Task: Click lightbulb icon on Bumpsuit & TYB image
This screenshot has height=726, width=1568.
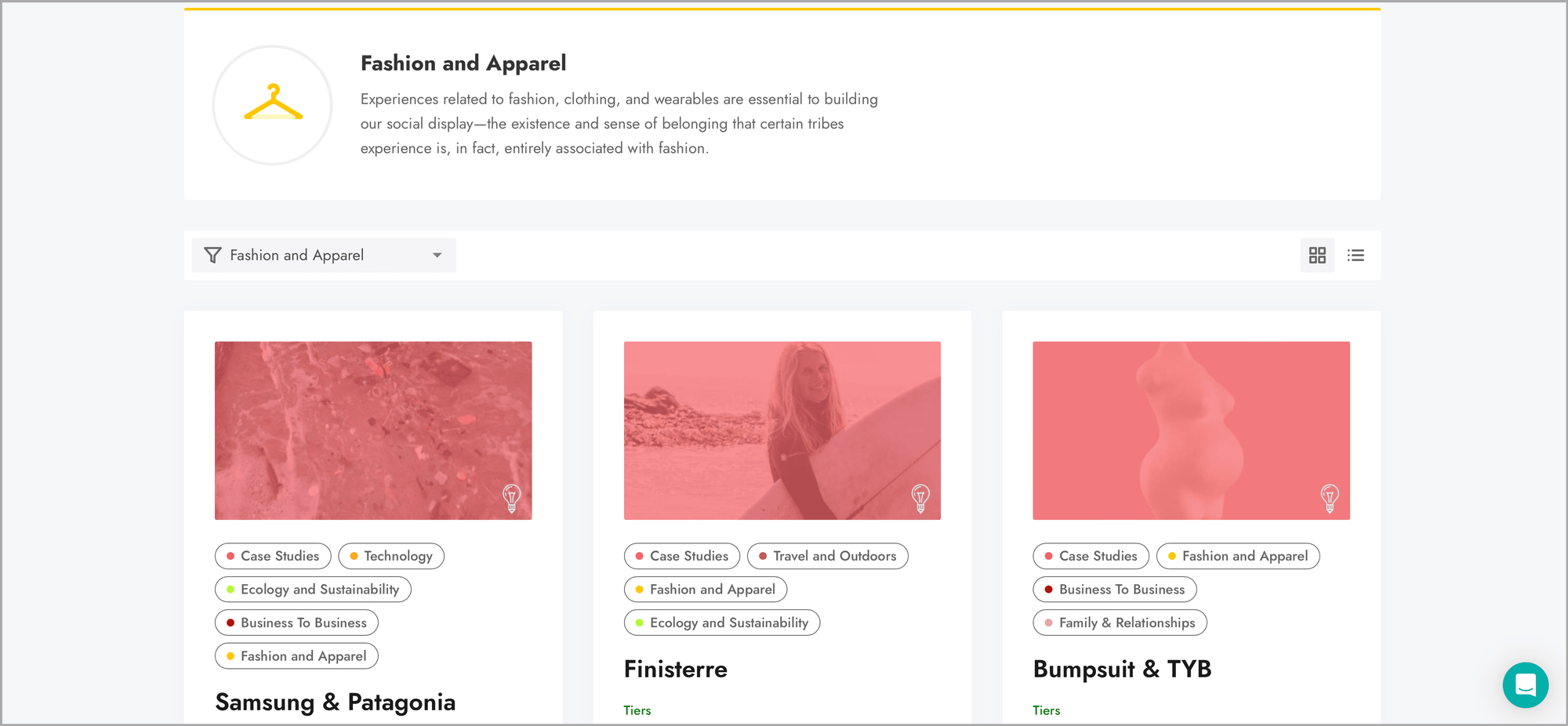Action: click(x=1329, y=497)
